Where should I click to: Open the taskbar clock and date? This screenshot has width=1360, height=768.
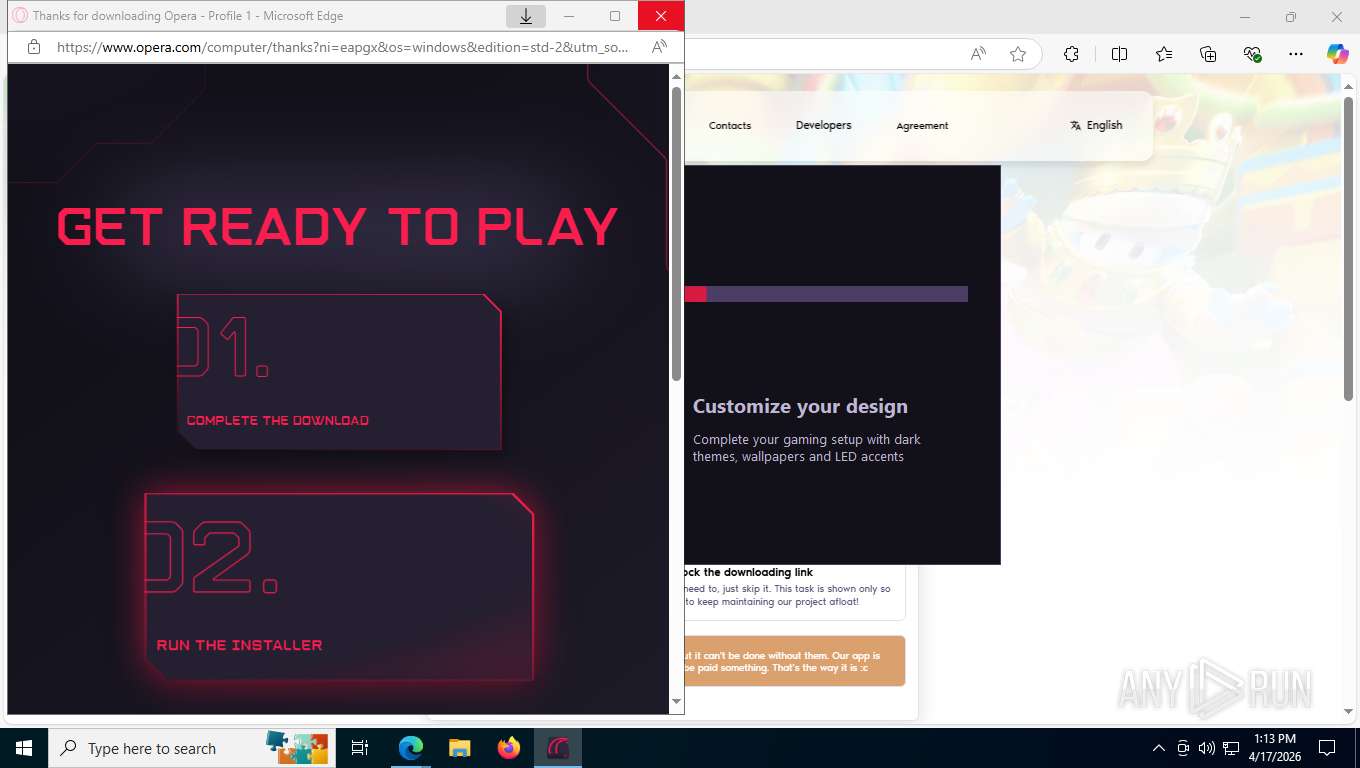1274,748
